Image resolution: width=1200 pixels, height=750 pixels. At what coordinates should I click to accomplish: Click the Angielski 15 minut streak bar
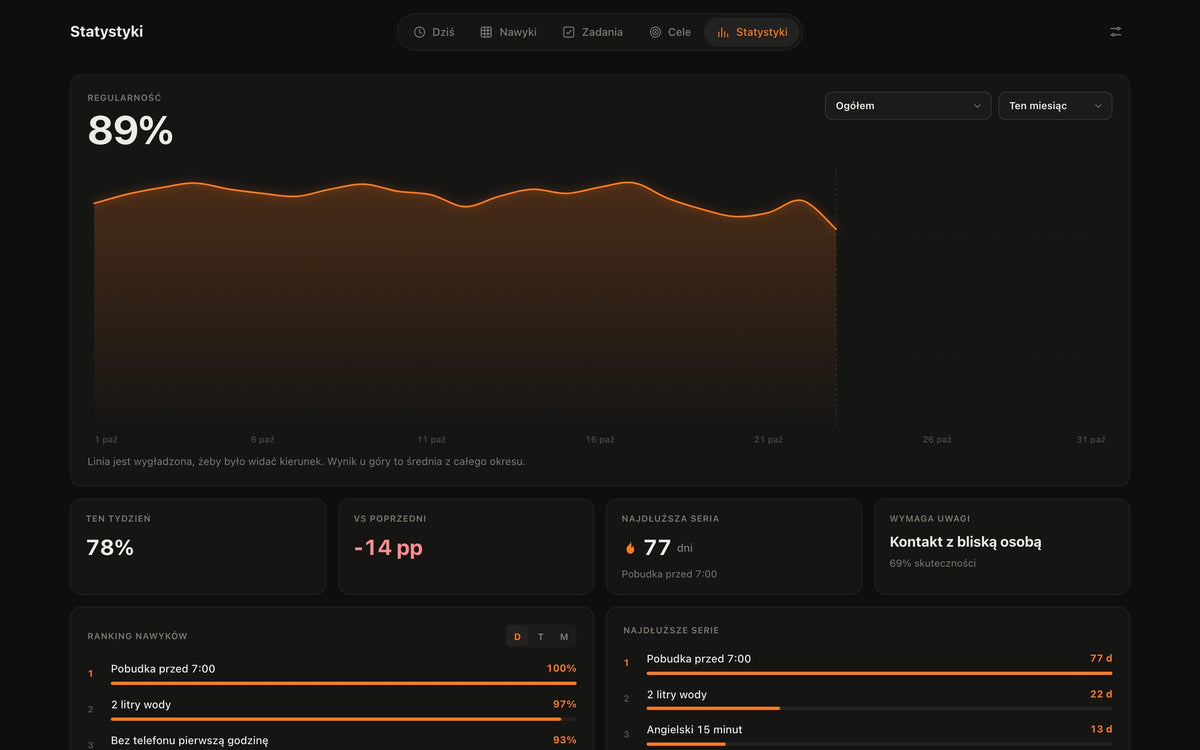click(879, 744)
